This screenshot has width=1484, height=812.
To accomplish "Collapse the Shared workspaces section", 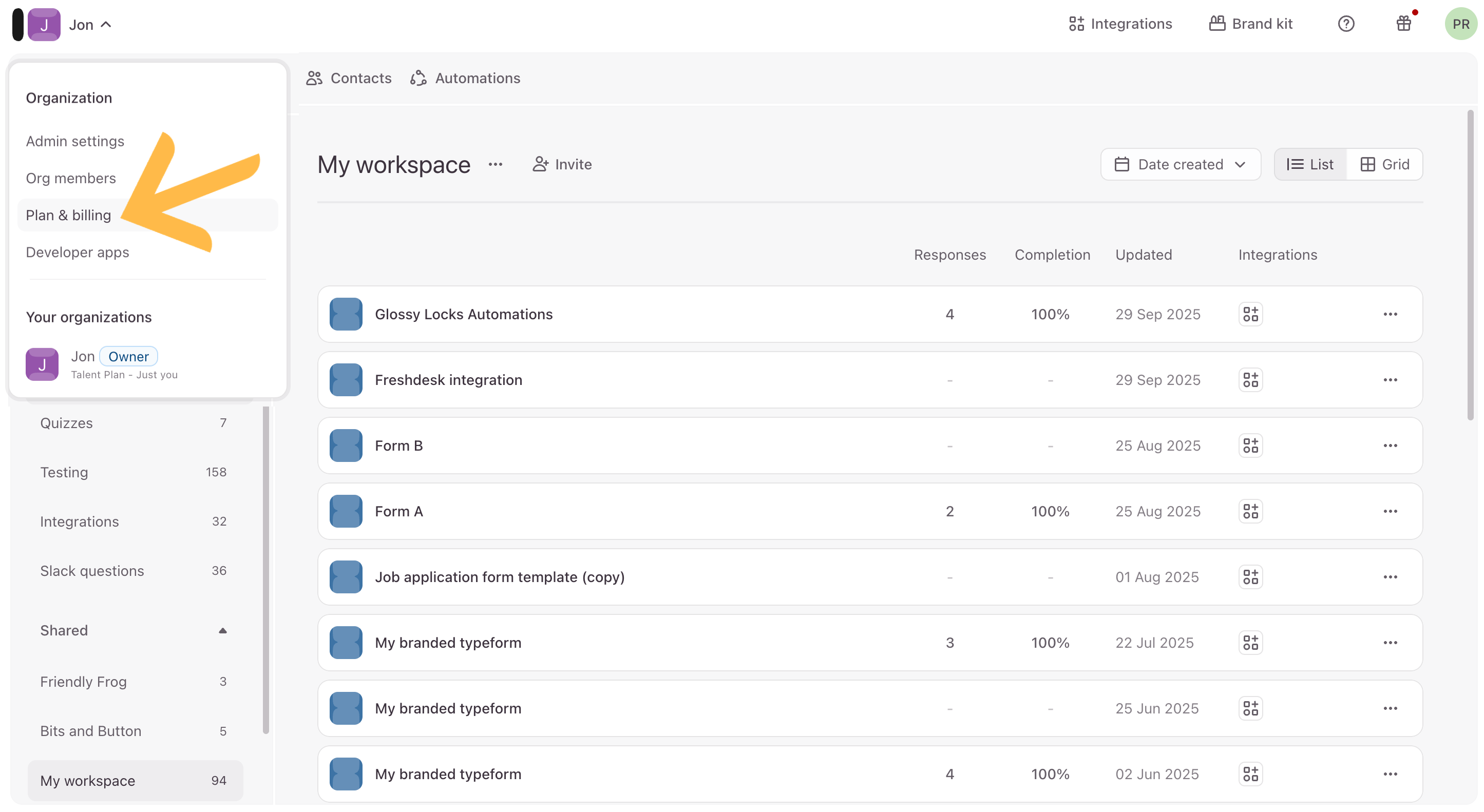I will coord(222,631).
